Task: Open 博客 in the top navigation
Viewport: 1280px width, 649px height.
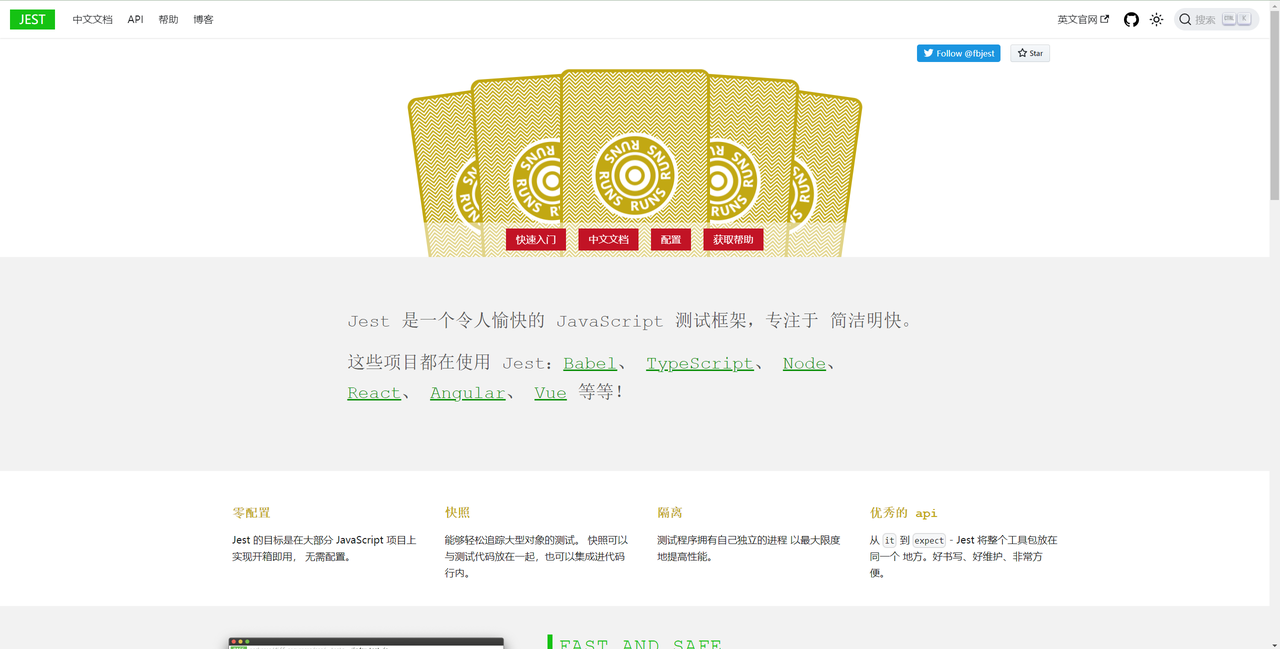Action: pos(203,19)
